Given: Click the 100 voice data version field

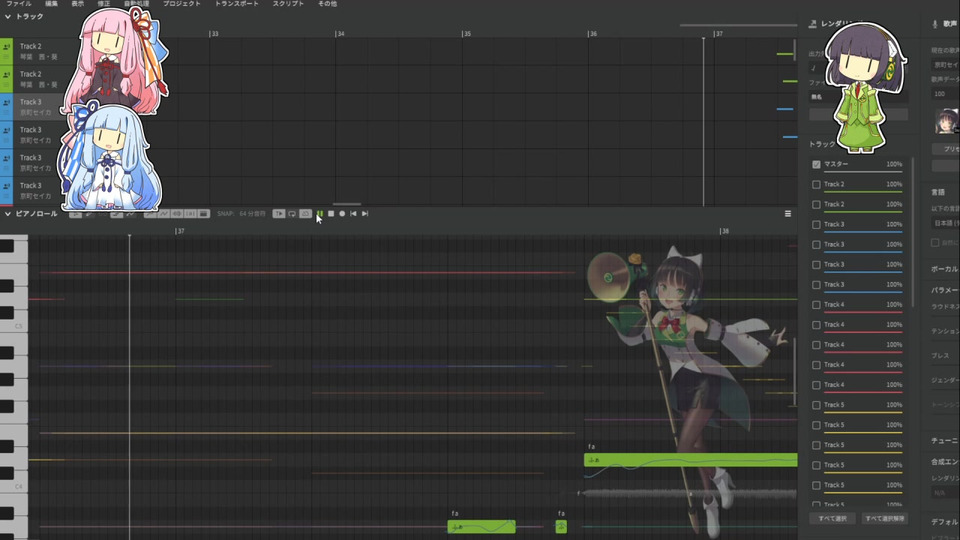Looking at the screenshot, I should 946,94.
